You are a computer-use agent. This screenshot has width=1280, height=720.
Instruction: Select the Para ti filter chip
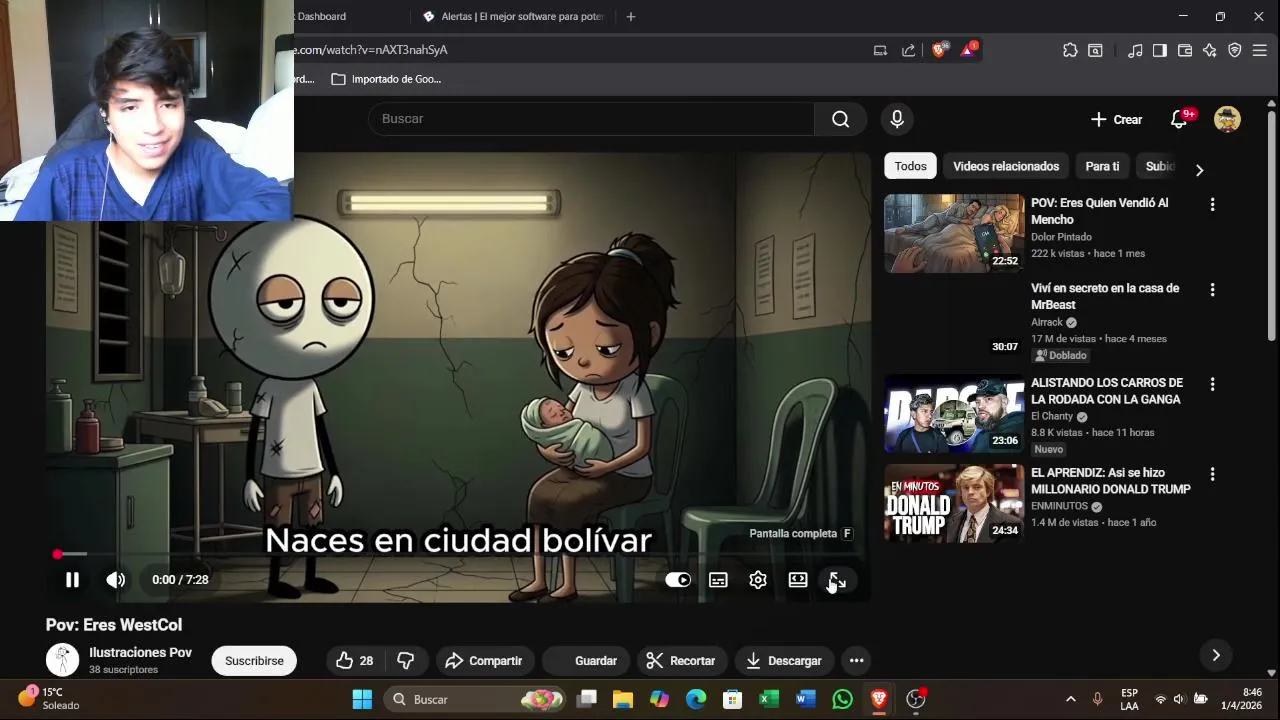[x=1102, y=166]
